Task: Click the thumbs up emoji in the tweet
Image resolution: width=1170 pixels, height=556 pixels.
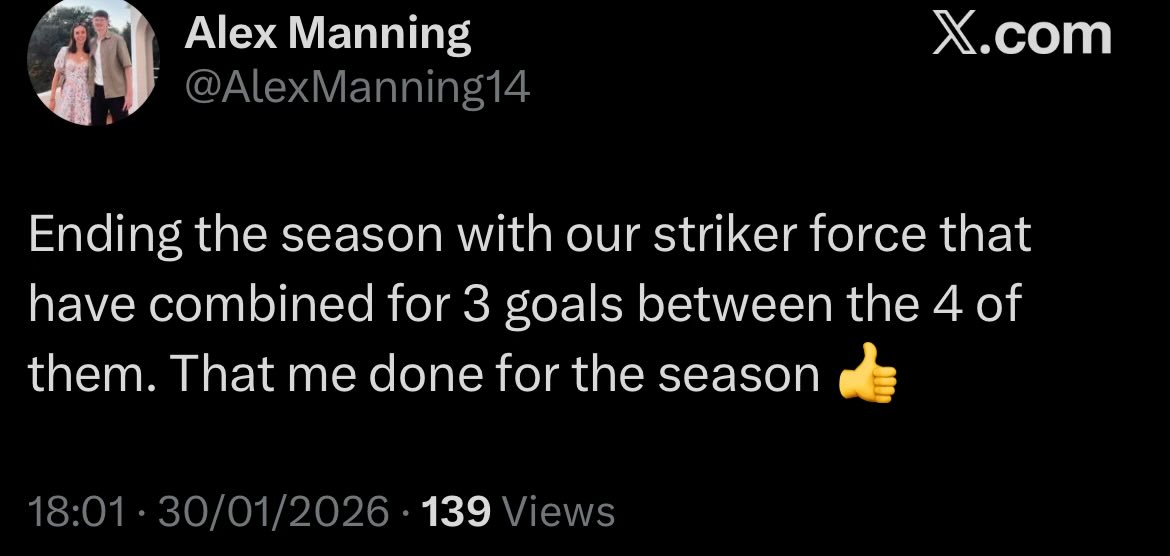Action: [x=866, y=374]
